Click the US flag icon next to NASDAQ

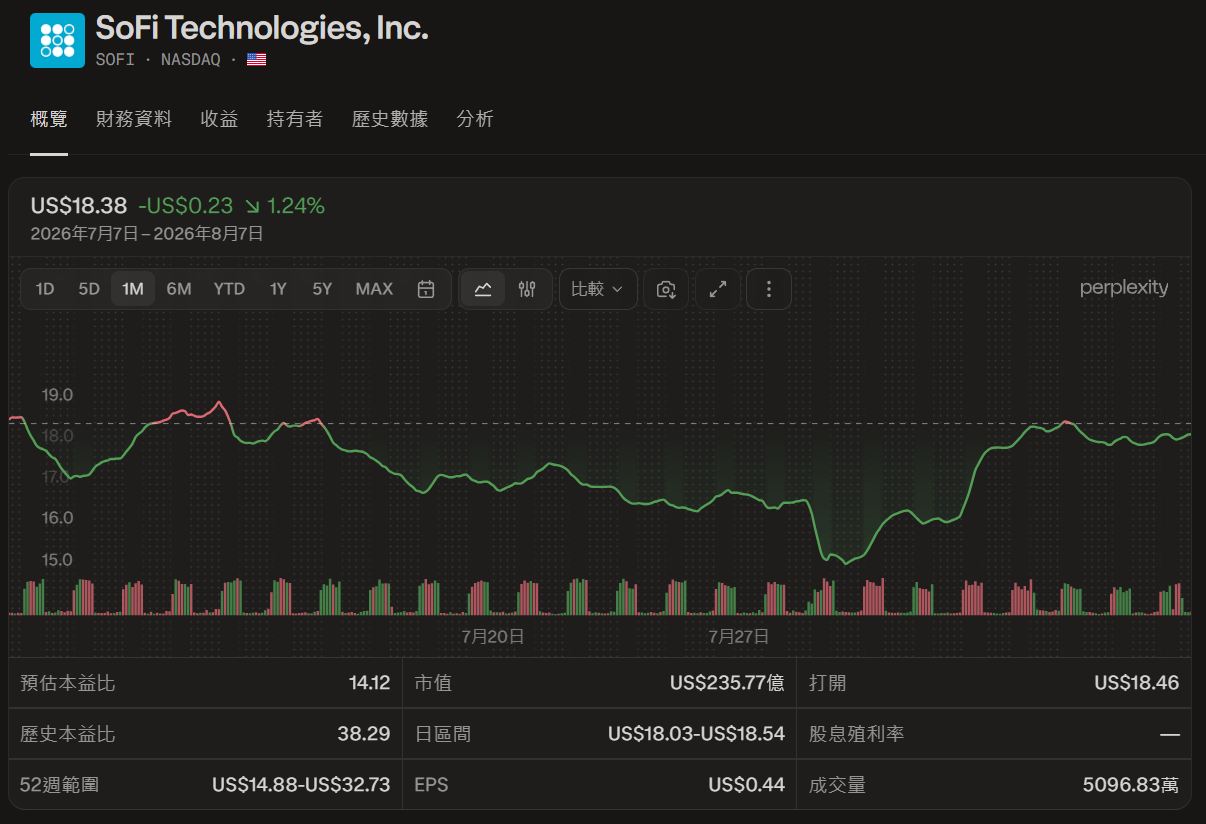point(257,59)
